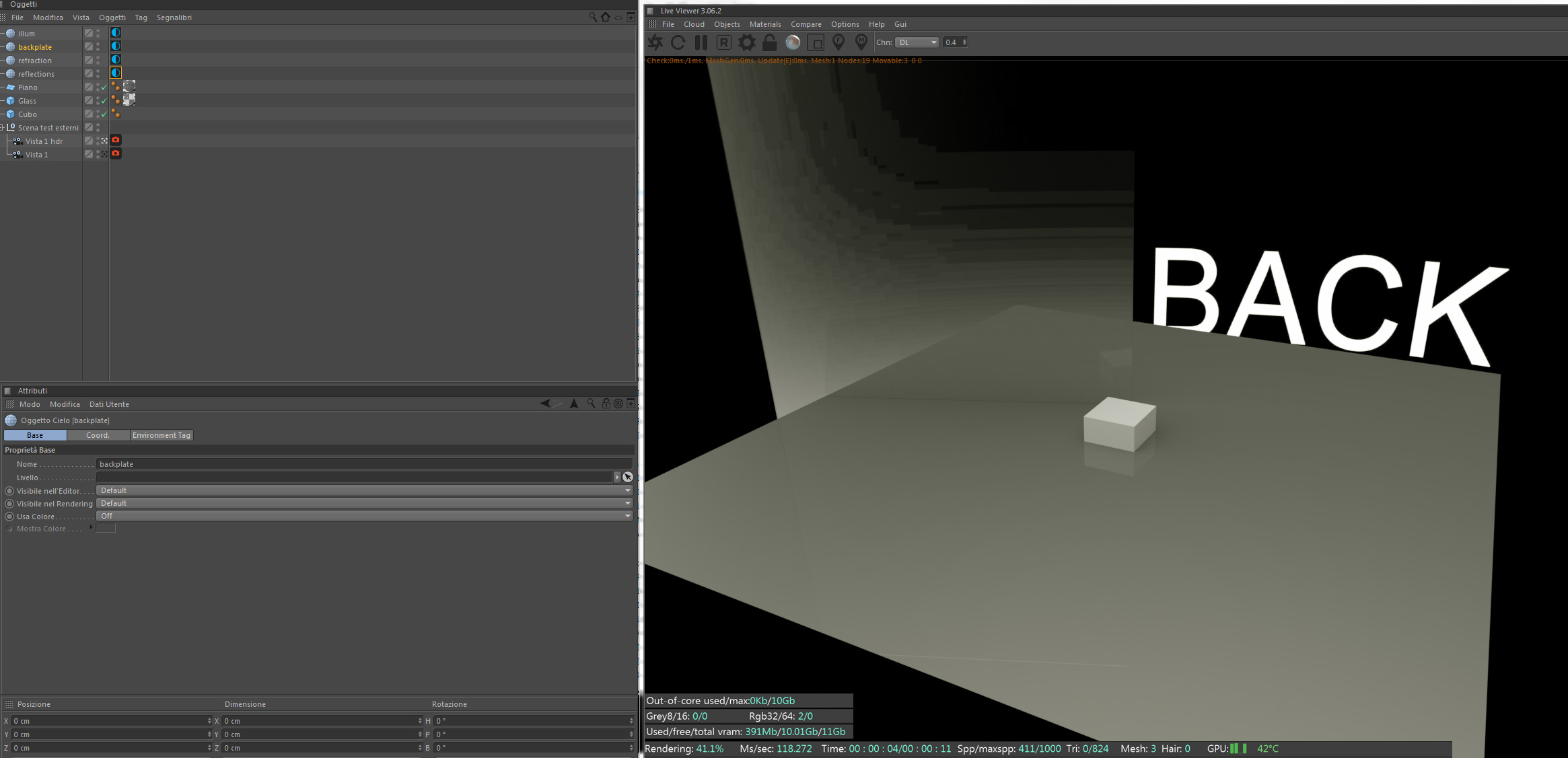Image resolution: width=1568 pixels, height=758 pixels.
Task: Open the Chn channel dropdown
Action: point(917,42)
